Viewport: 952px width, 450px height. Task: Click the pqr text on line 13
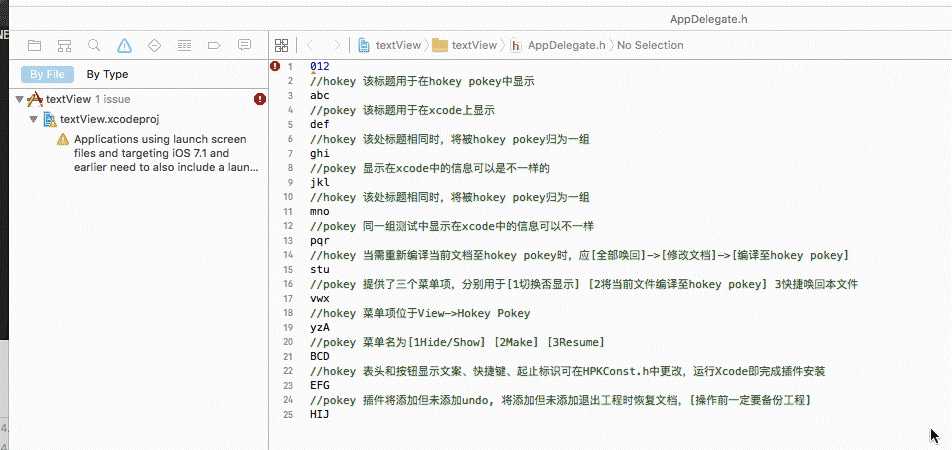point(319,240)
